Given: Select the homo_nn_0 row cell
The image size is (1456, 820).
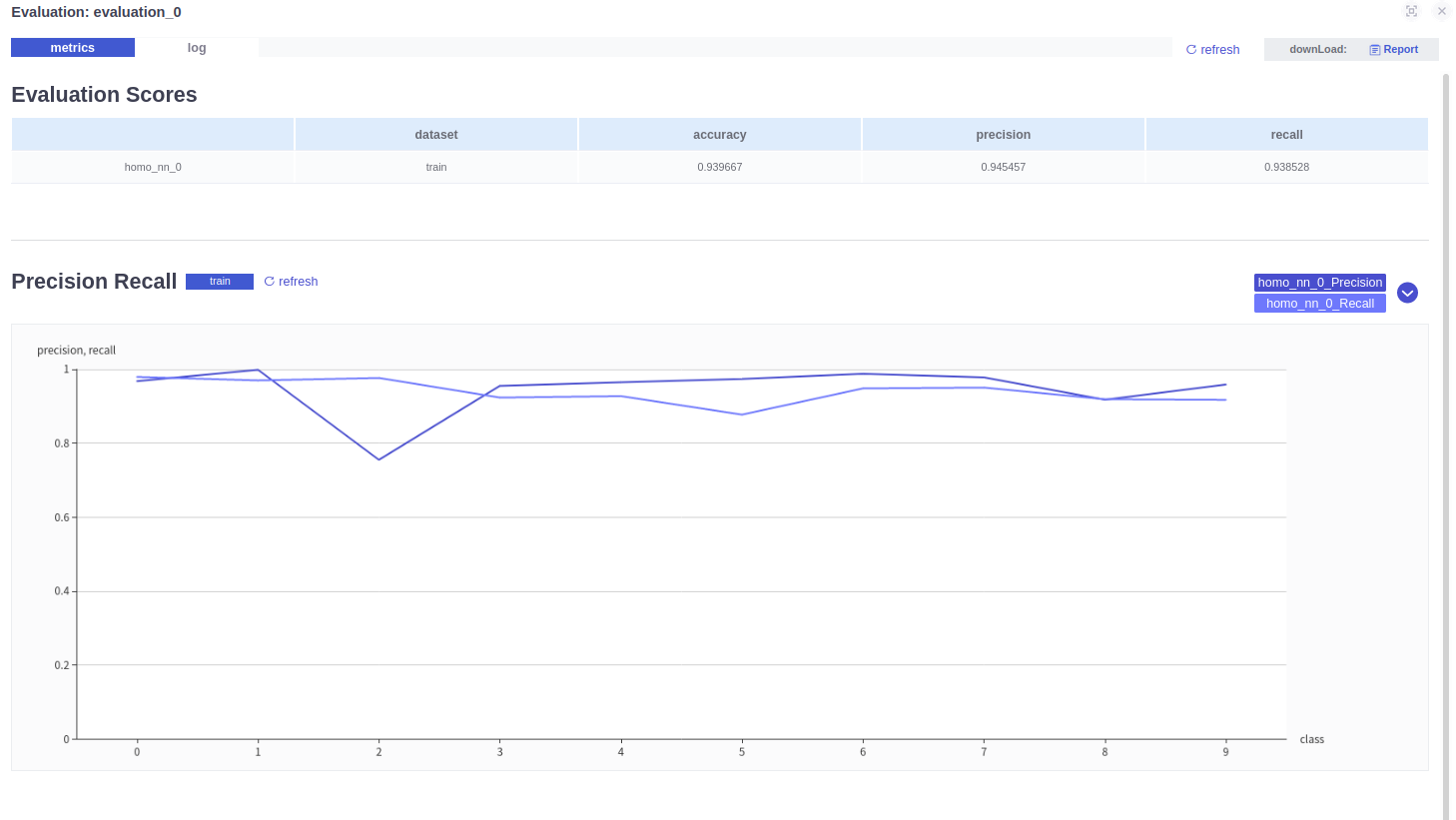Looking at the screenshot, I should click(153, 167).
